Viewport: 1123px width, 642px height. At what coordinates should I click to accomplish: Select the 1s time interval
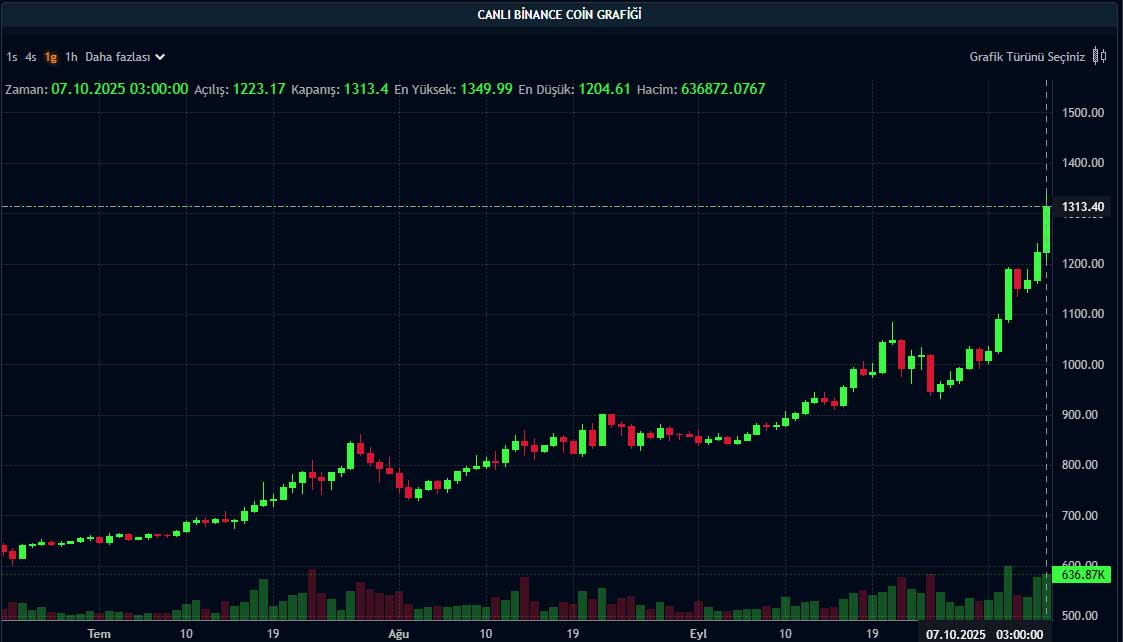pyautogui.click(x=12, y=57)
